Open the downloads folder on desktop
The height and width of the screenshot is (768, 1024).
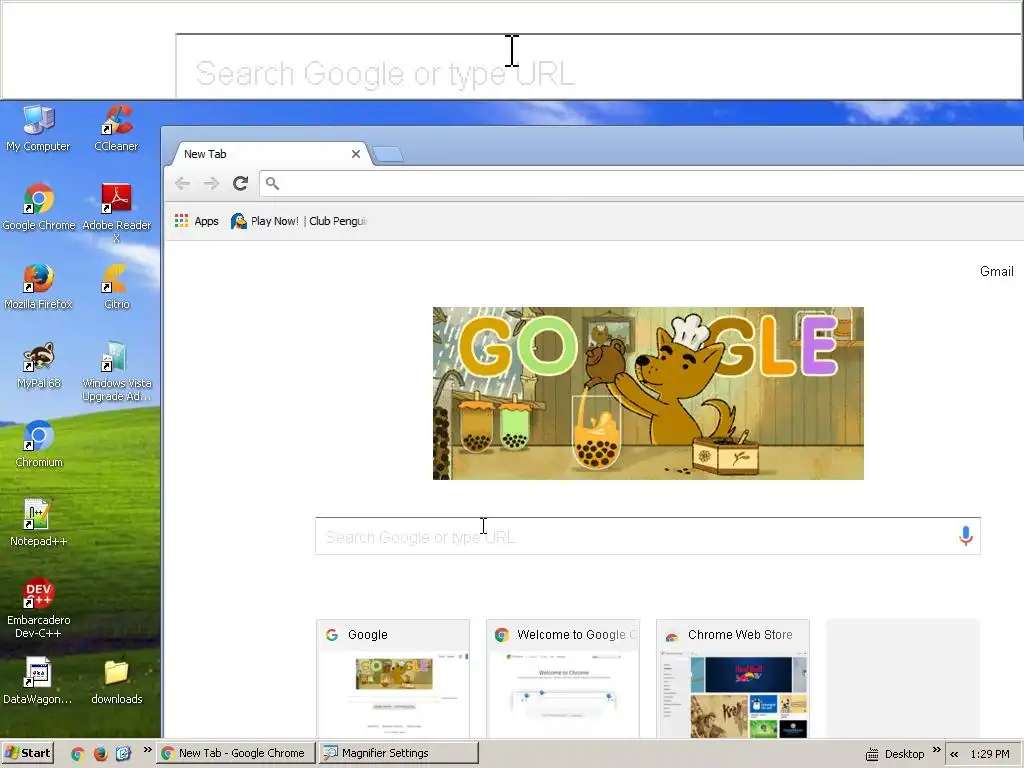(x=116, y=681)
